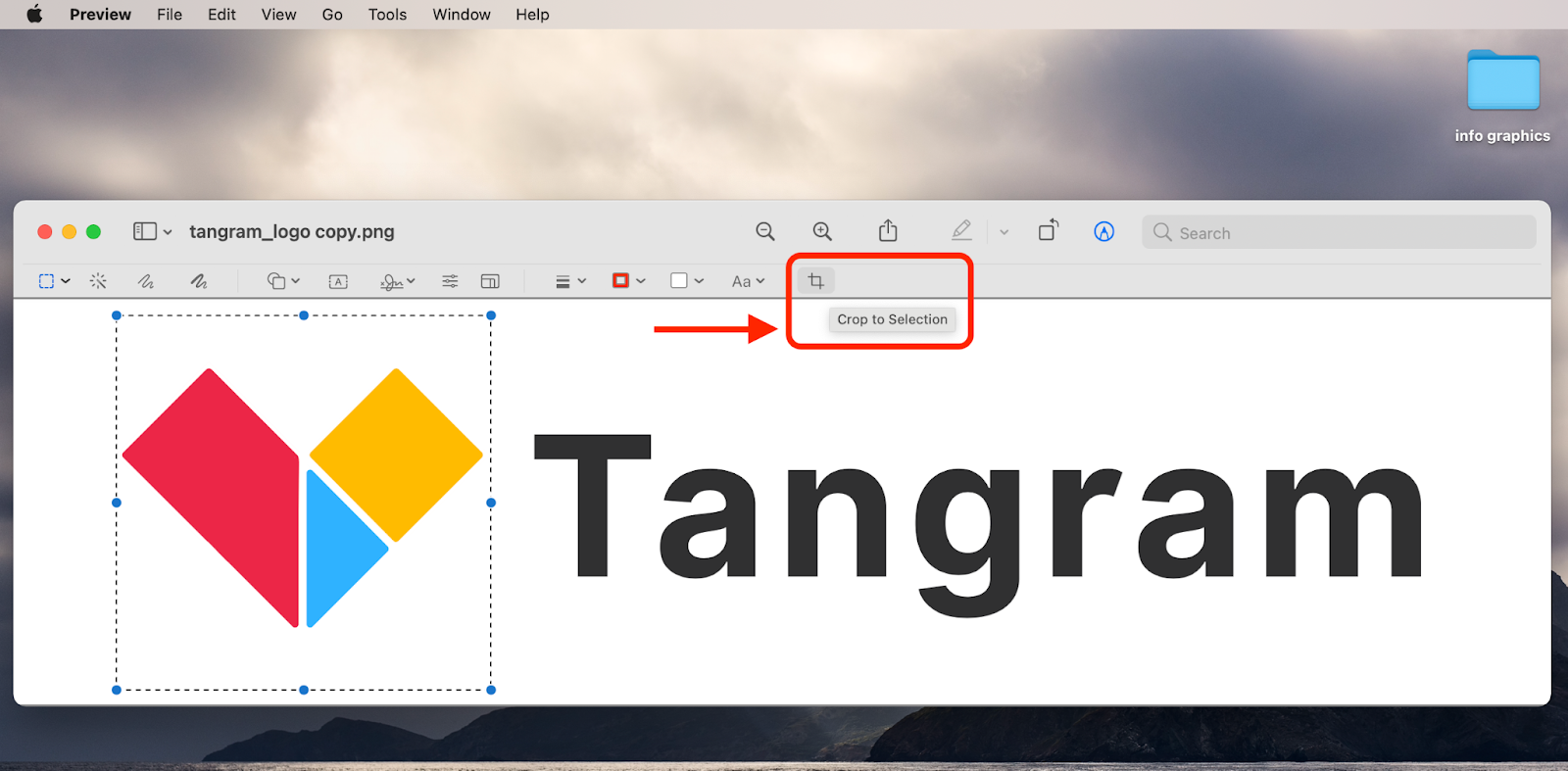This screenshot has width=1568, height=771.
Task: Close the Preview window
Action: pos(45,232)
